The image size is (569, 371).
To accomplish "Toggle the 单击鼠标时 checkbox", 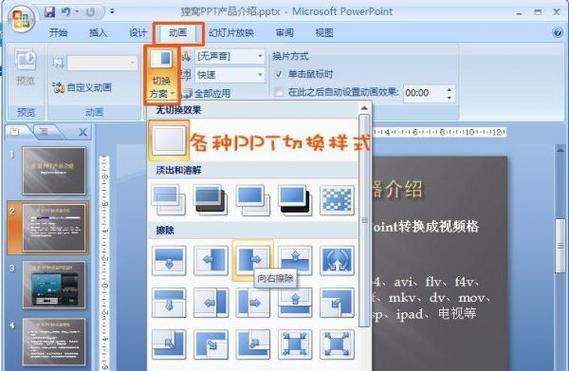I will 279,74.
